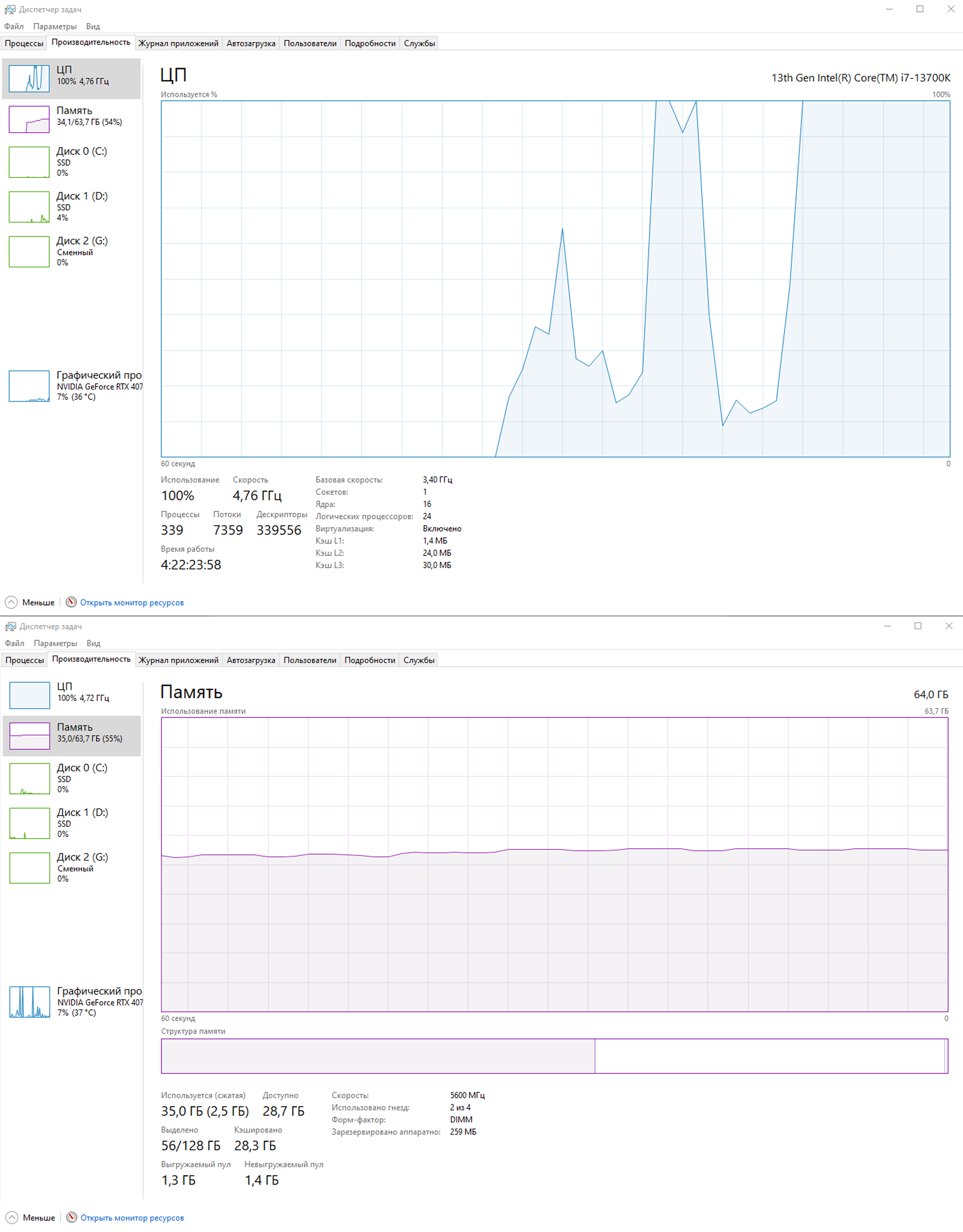The height and width of the screenshot is (1232, 963).
Task: Select Память graph thumbnail in top sidebar
Action: 29,120
